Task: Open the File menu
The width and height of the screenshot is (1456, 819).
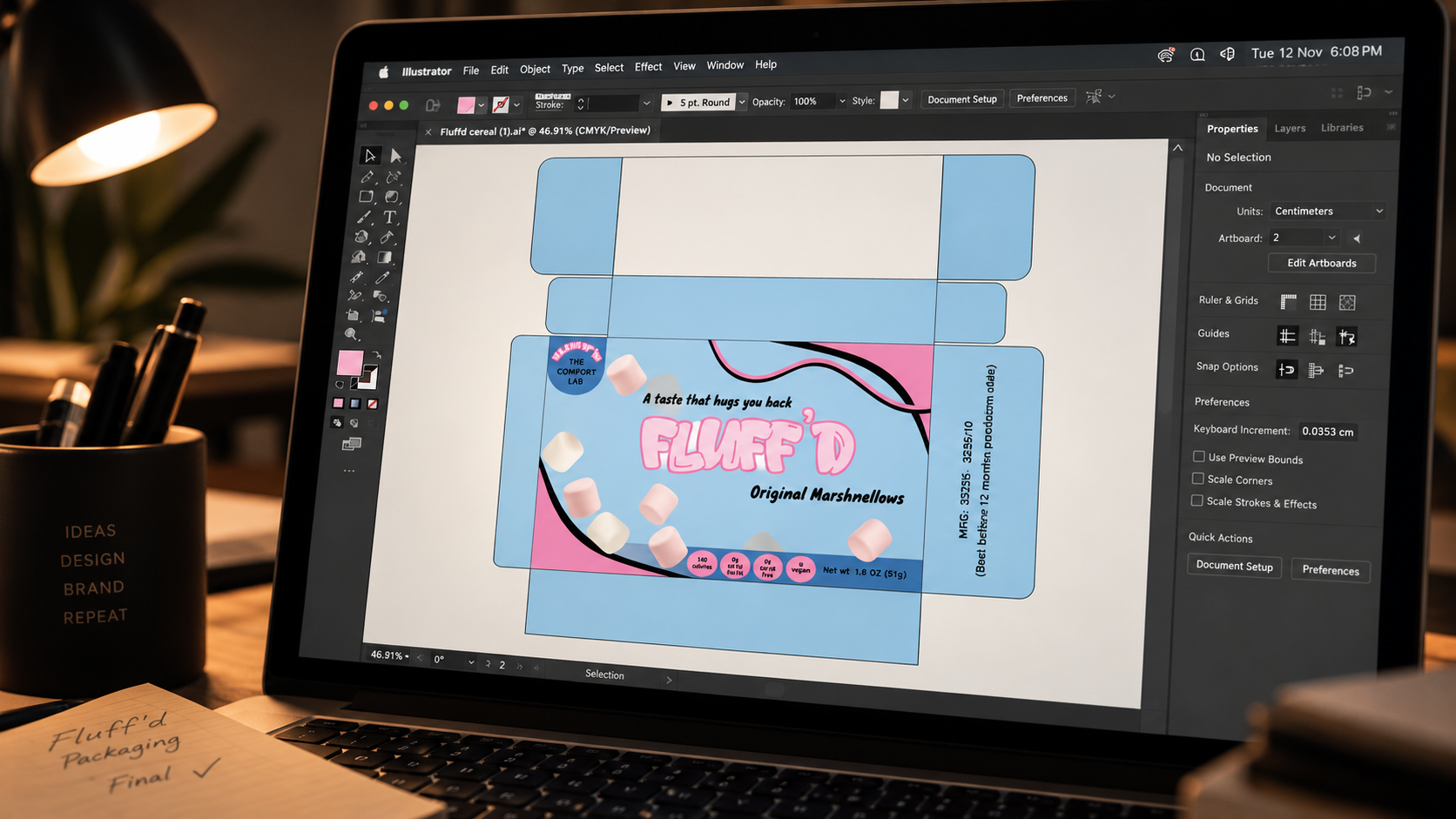Action: coord(471,70)
